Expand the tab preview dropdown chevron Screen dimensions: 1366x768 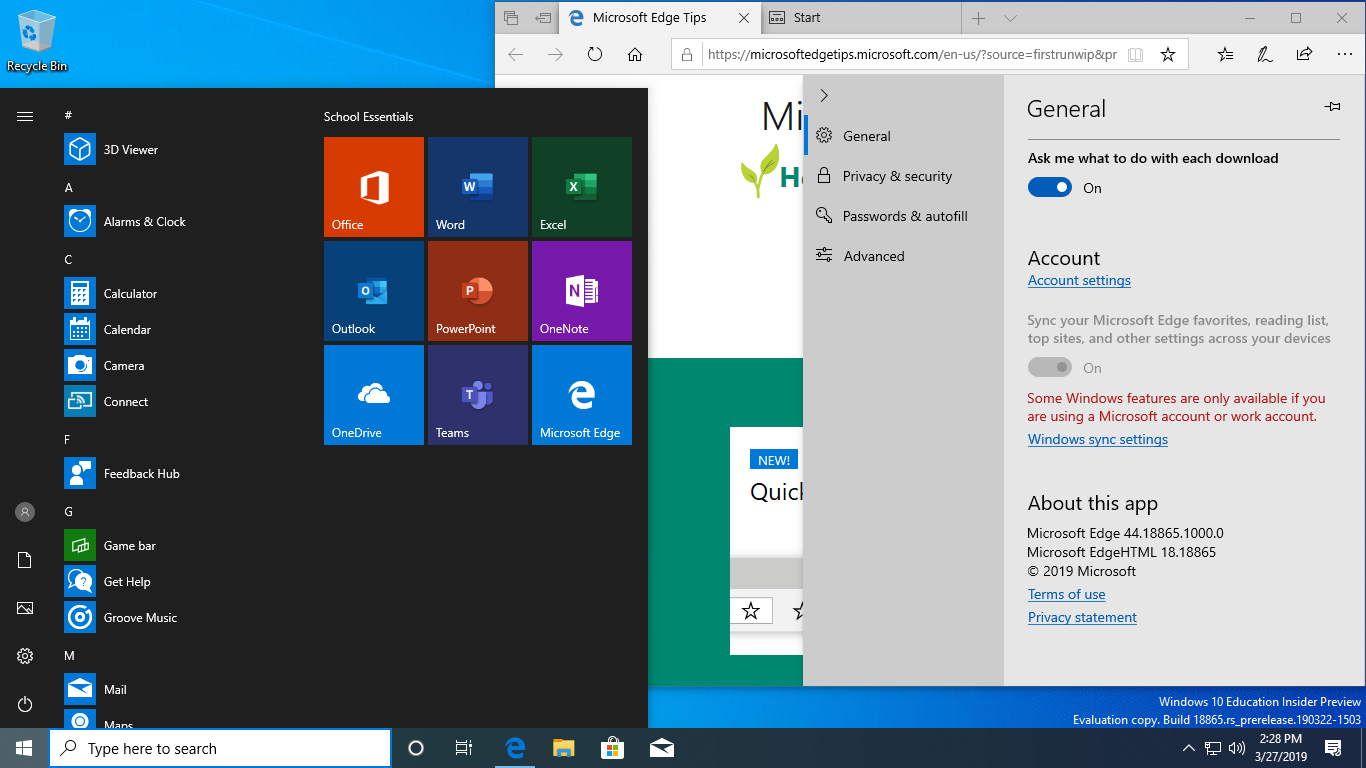1010,18
